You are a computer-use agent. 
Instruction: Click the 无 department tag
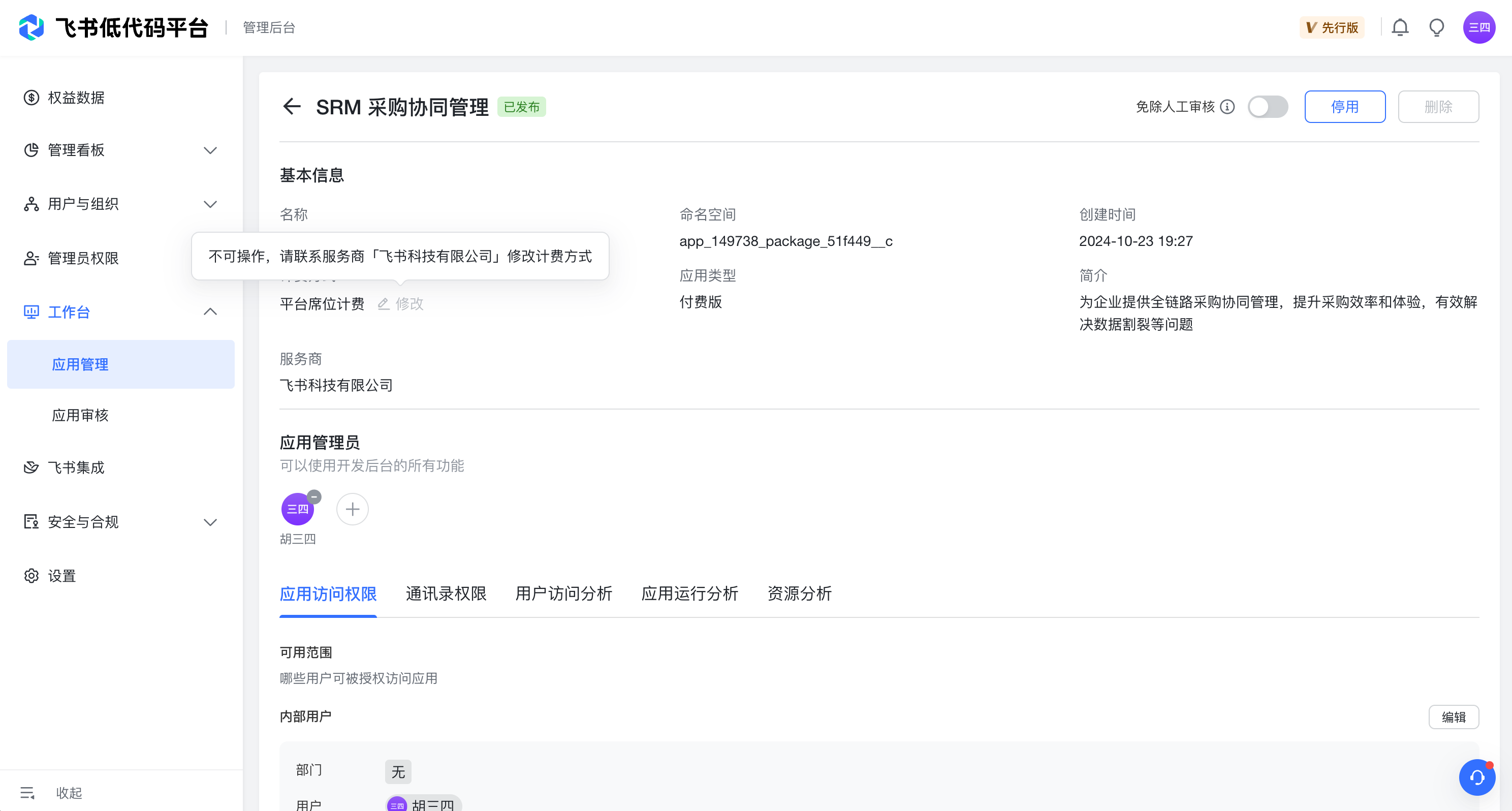[398, 772]
